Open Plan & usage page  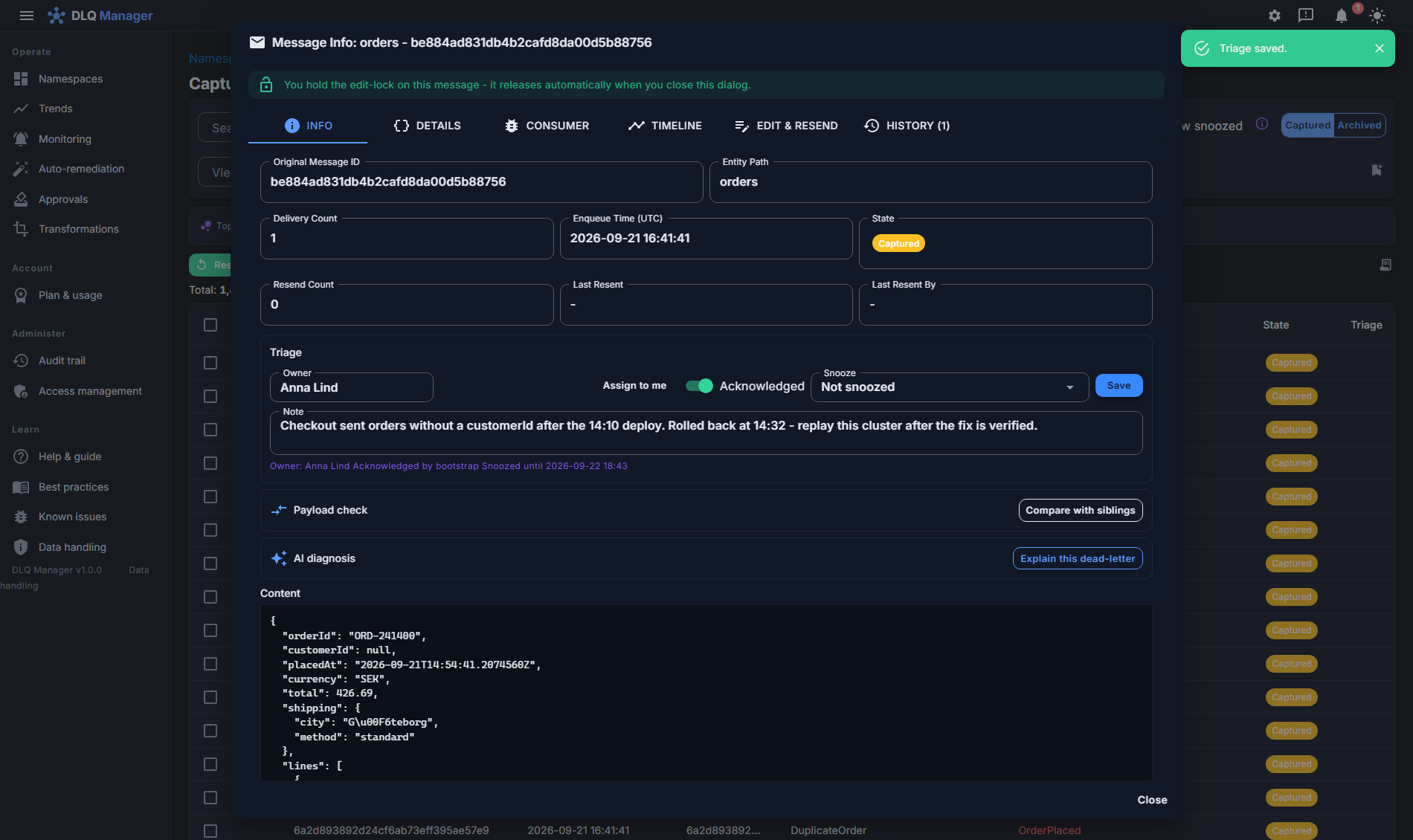(71, 295)
